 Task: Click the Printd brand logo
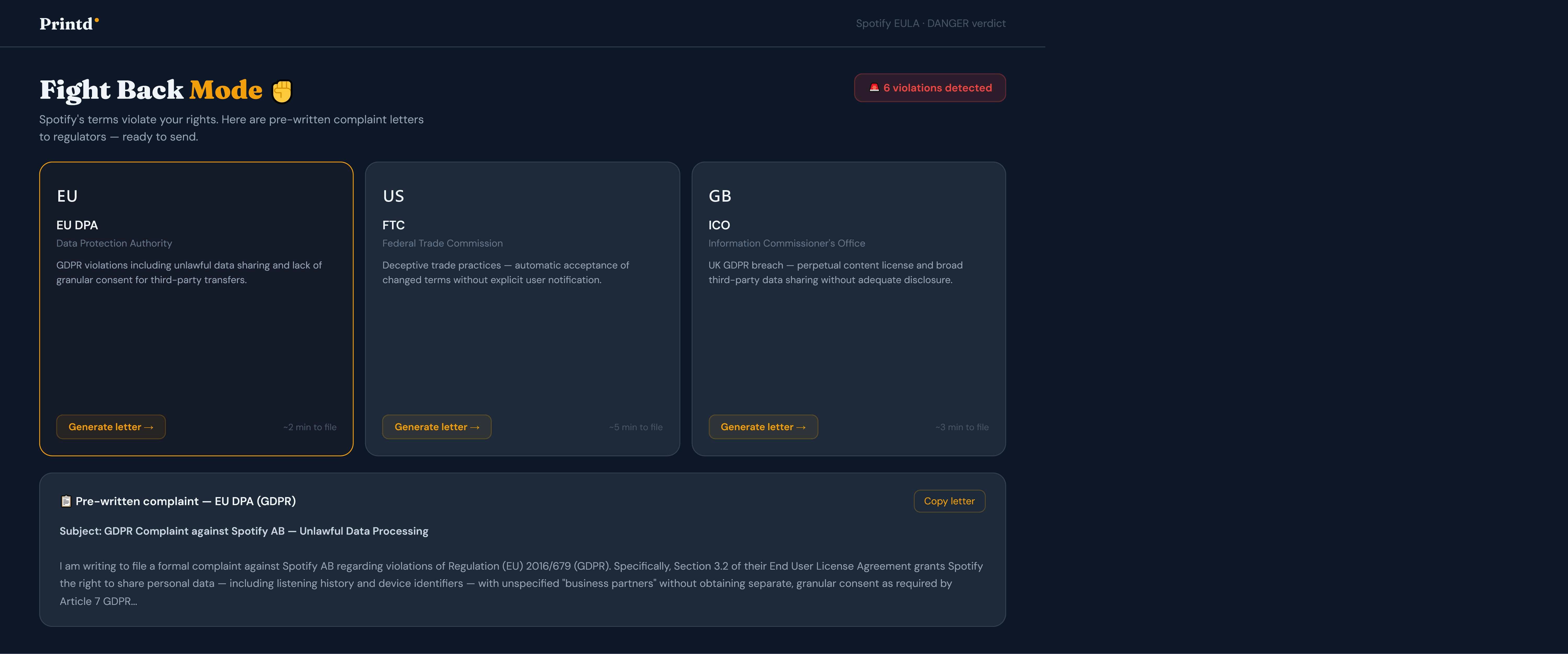coord(68,23)
